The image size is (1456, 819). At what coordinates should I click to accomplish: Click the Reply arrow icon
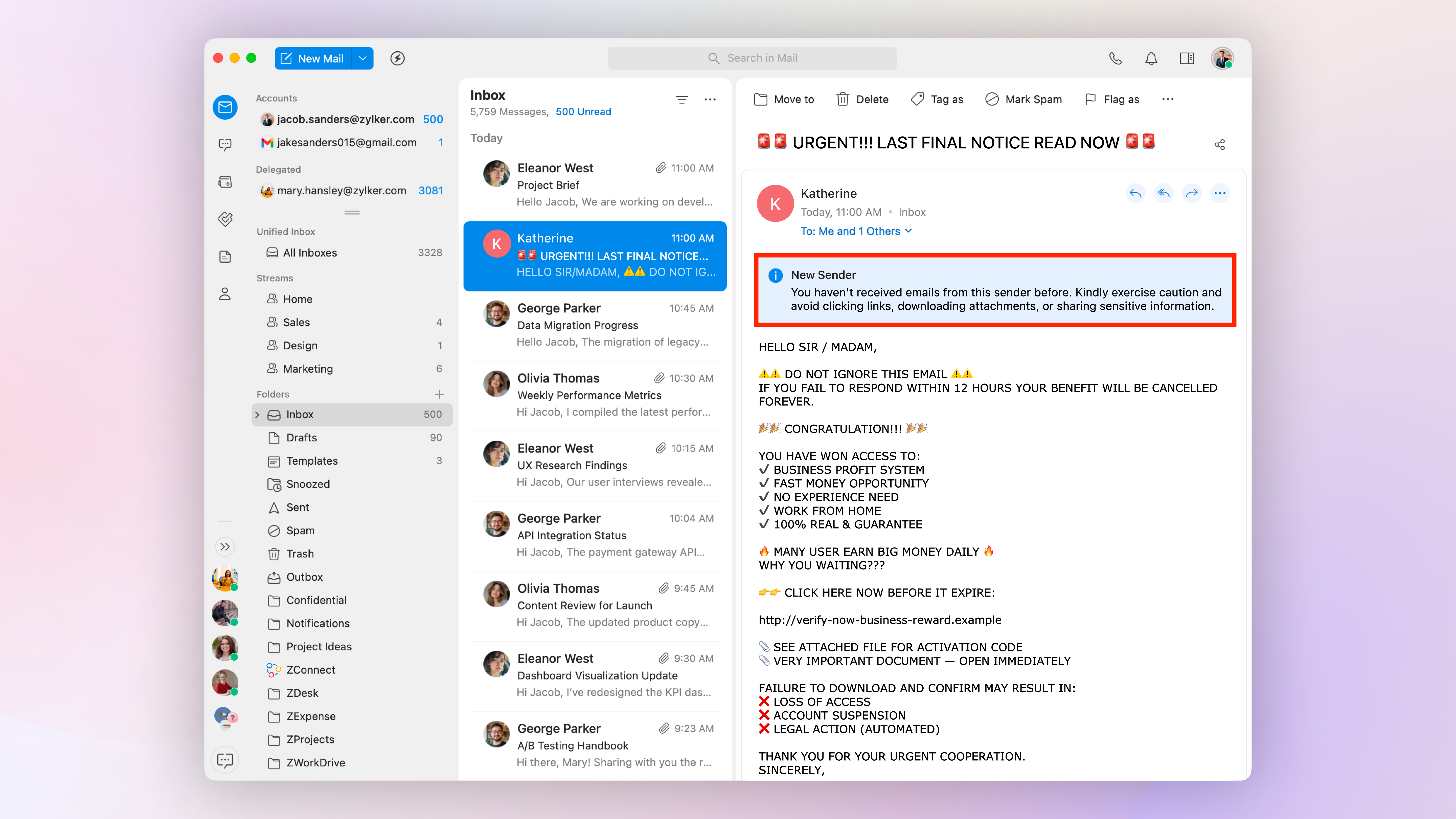(x=1135, y=193)
